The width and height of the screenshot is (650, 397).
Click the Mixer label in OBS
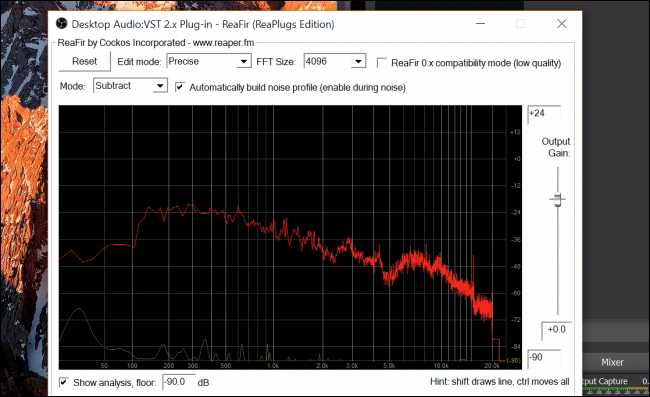pyautogui.click(x=612, y=362)
